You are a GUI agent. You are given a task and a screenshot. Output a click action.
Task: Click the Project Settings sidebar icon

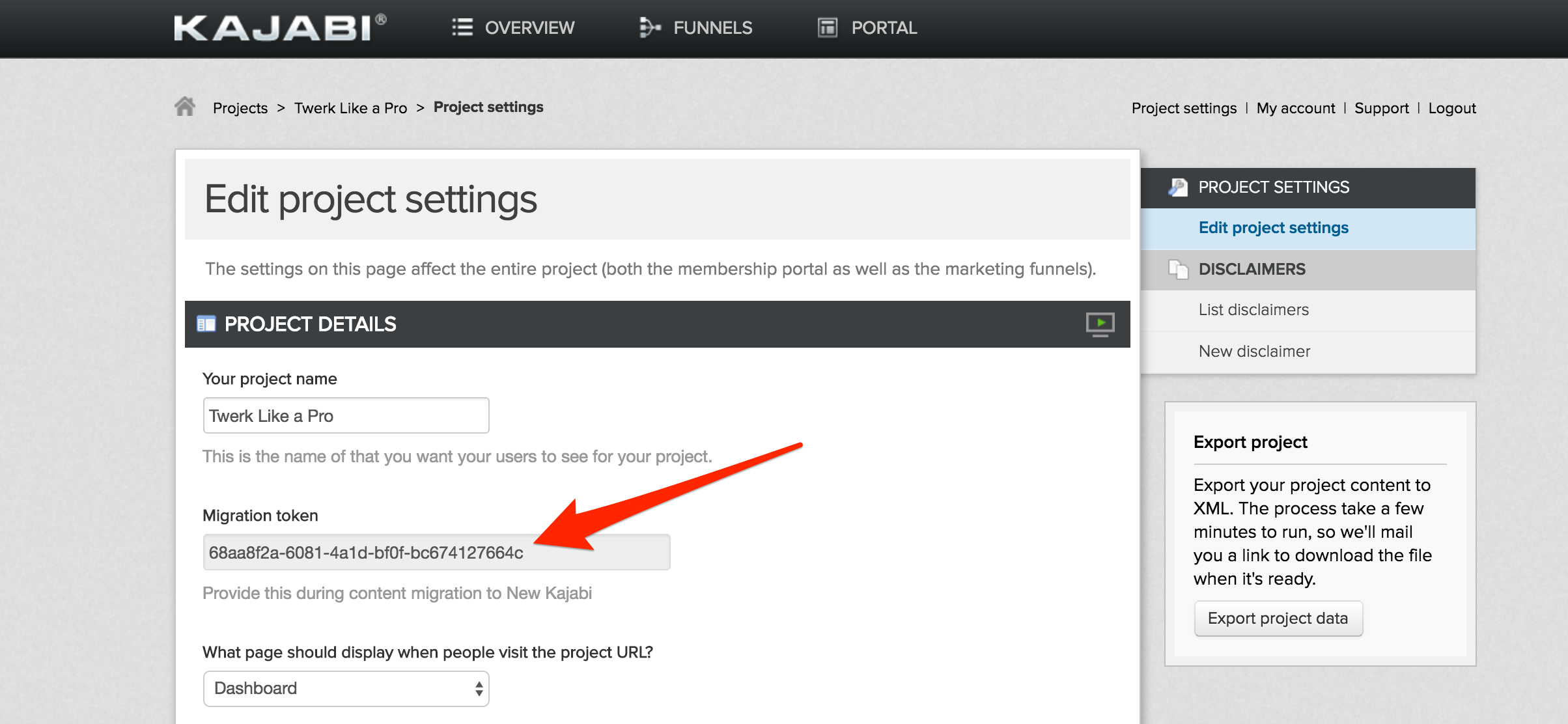[x=1177, y=188]
